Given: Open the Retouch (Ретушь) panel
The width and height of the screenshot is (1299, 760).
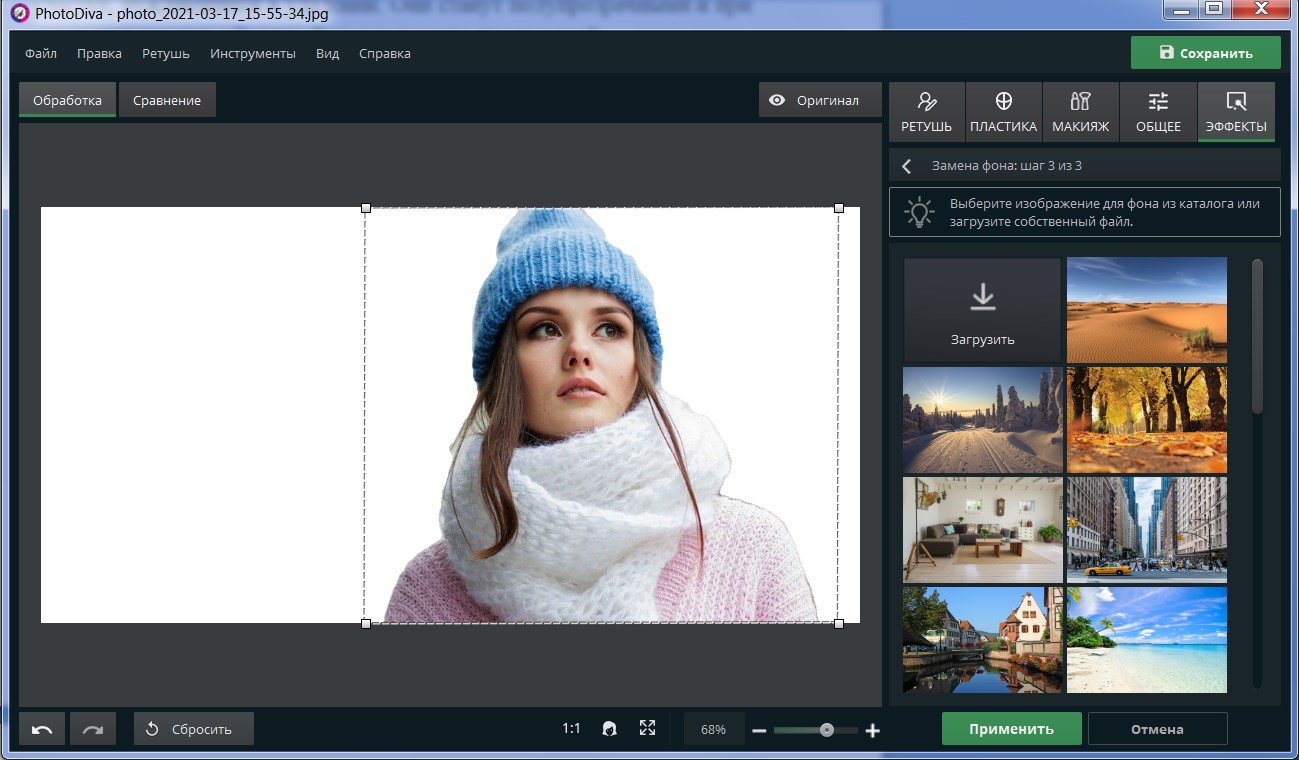Looking at the screenshot, I should coord(926,112).
